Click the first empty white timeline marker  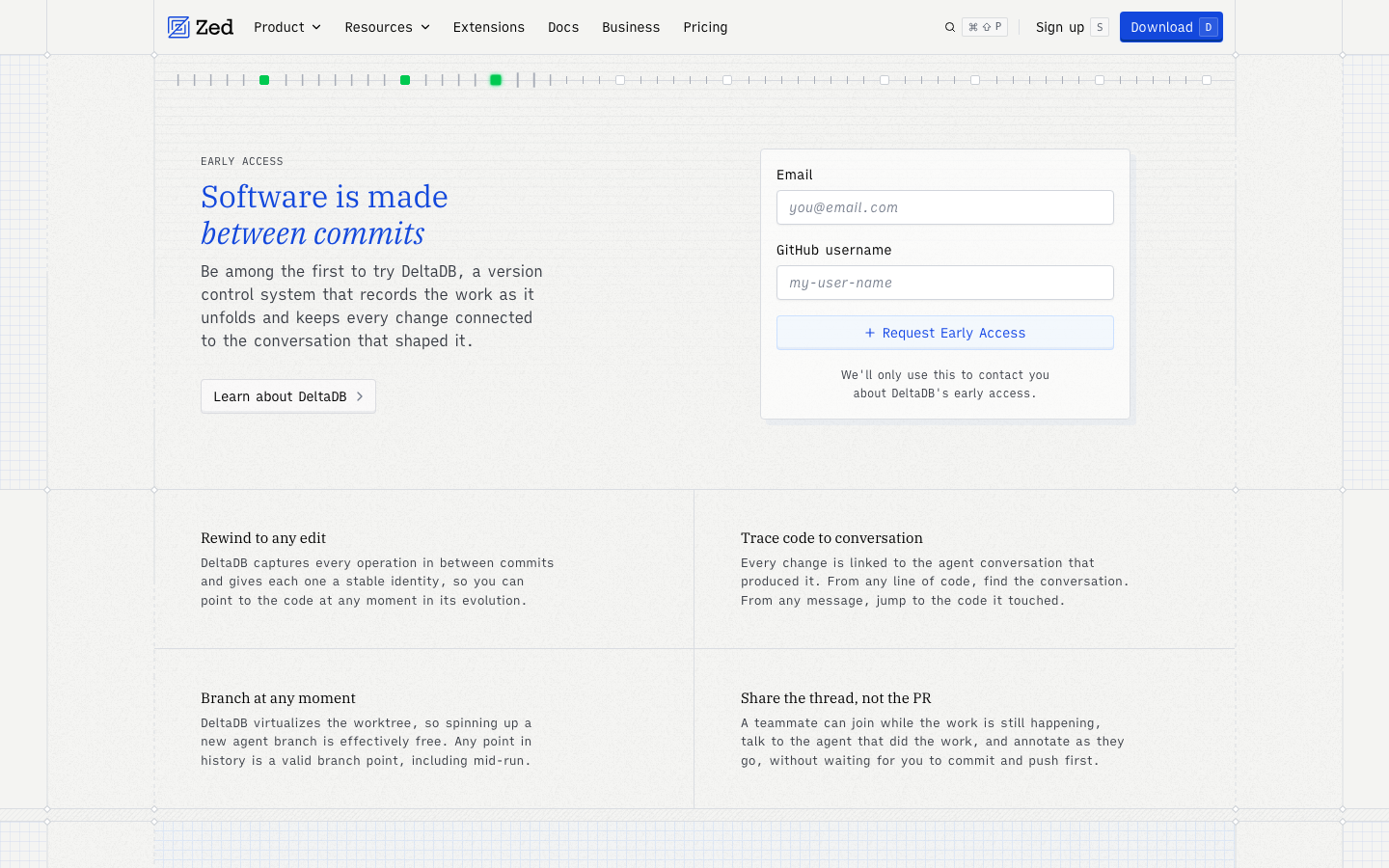(620, 80)
